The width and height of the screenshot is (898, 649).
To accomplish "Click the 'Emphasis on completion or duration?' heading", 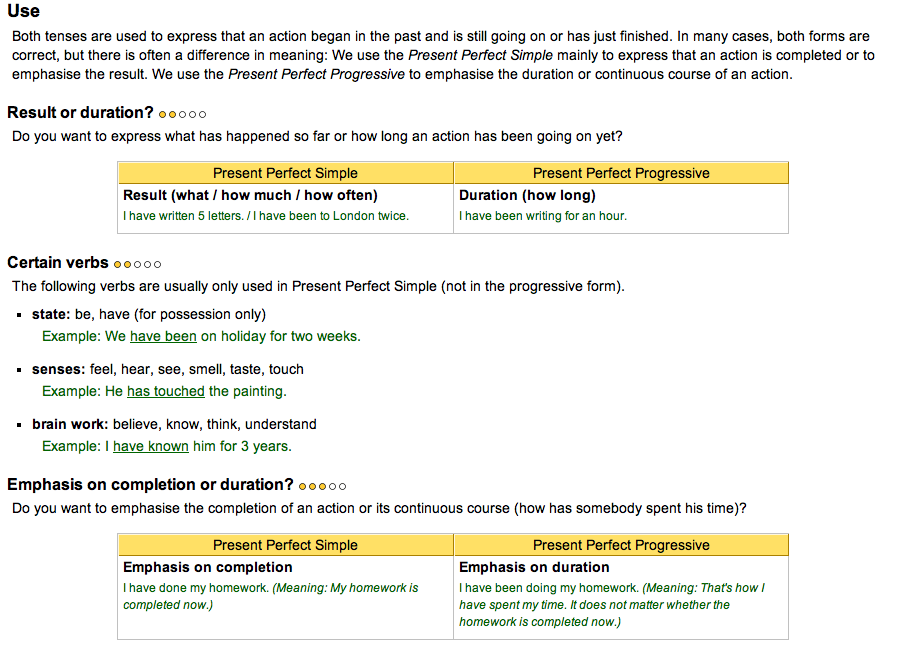I will coord(150,485).
